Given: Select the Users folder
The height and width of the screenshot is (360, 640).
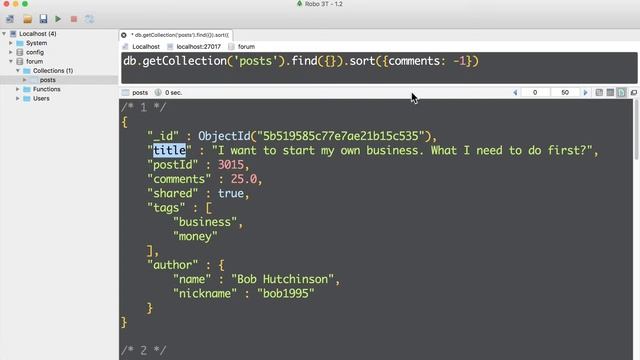Looking at the screenshot, I should point(41,98).
